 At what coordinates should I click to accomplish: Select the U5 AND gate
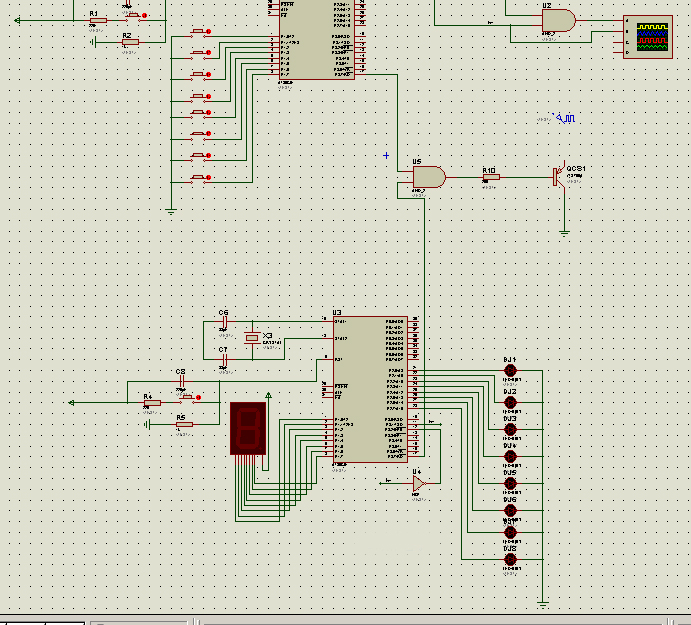(x=429, y=177)
